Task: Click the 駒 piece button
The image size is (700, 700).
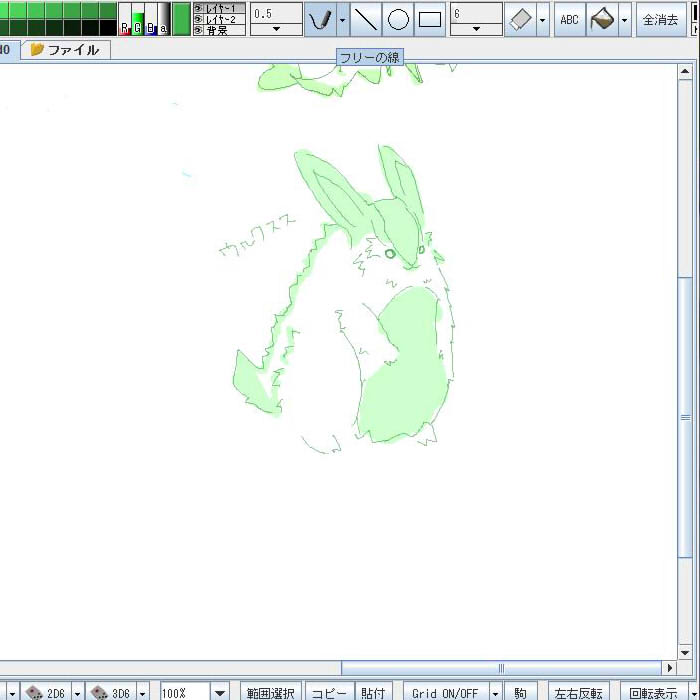Action: coord(520,693)
